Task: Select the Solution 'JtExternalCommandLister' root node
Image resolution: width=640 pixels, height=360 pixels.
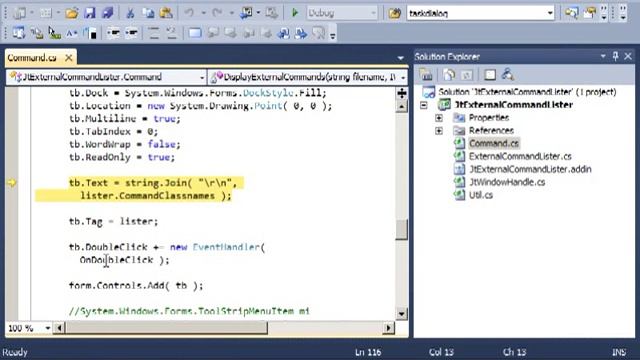Action: click(x=527, y=92)
